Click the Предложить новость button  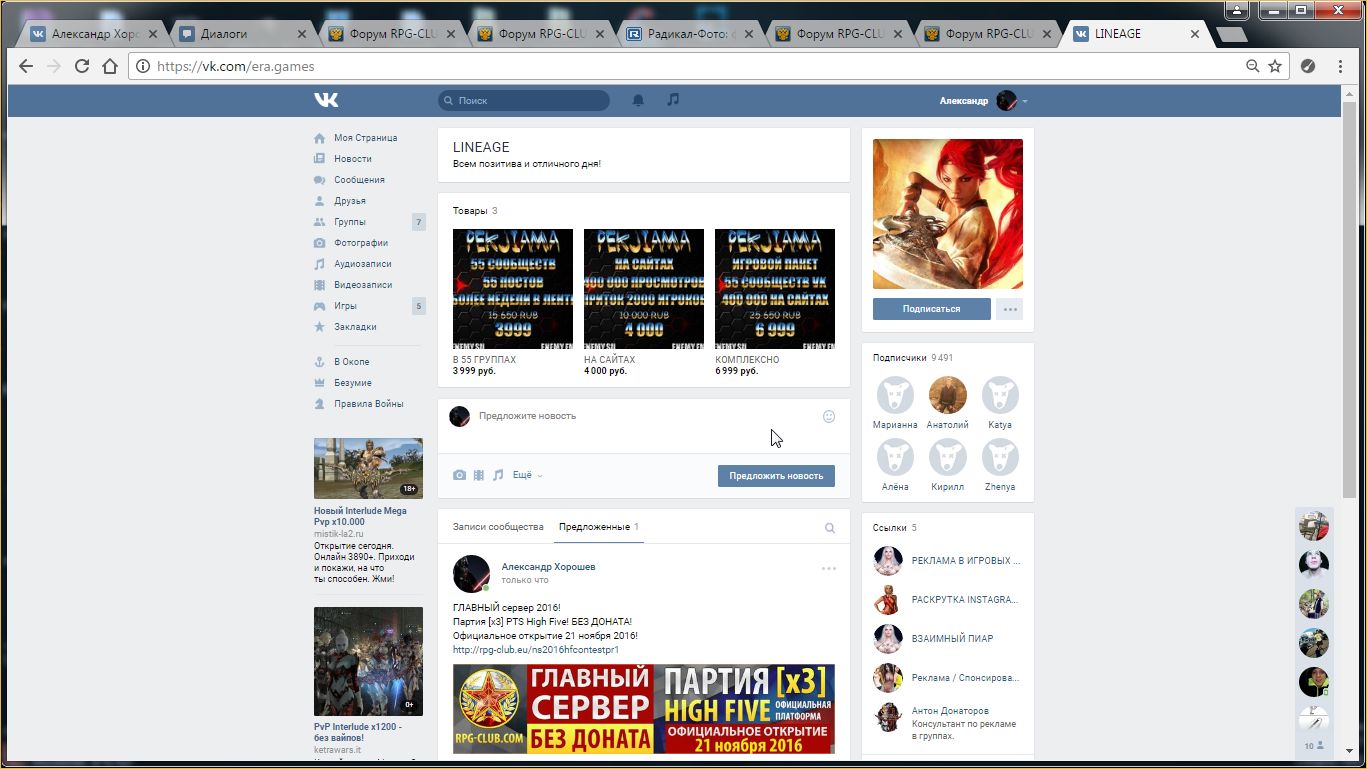(776, 476)
